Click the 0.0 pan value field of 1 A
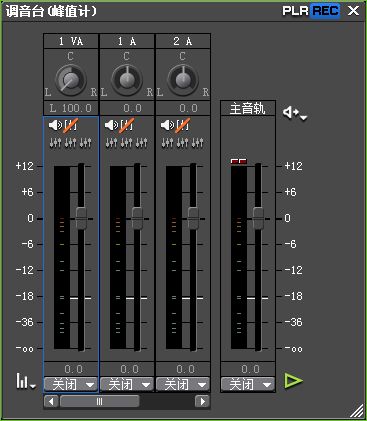The height and width of the screenshot is (421, 367). (127, 108)
